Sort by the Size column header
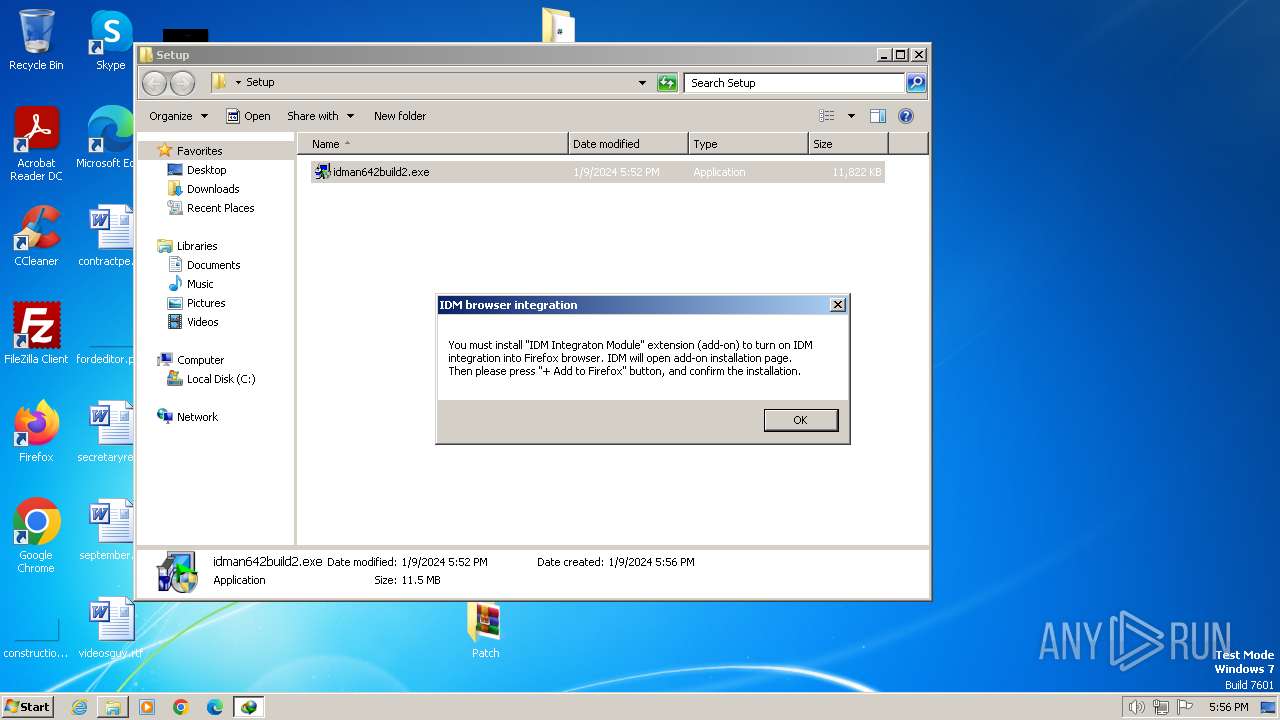The image size is (1280, 720). [848, 144]
